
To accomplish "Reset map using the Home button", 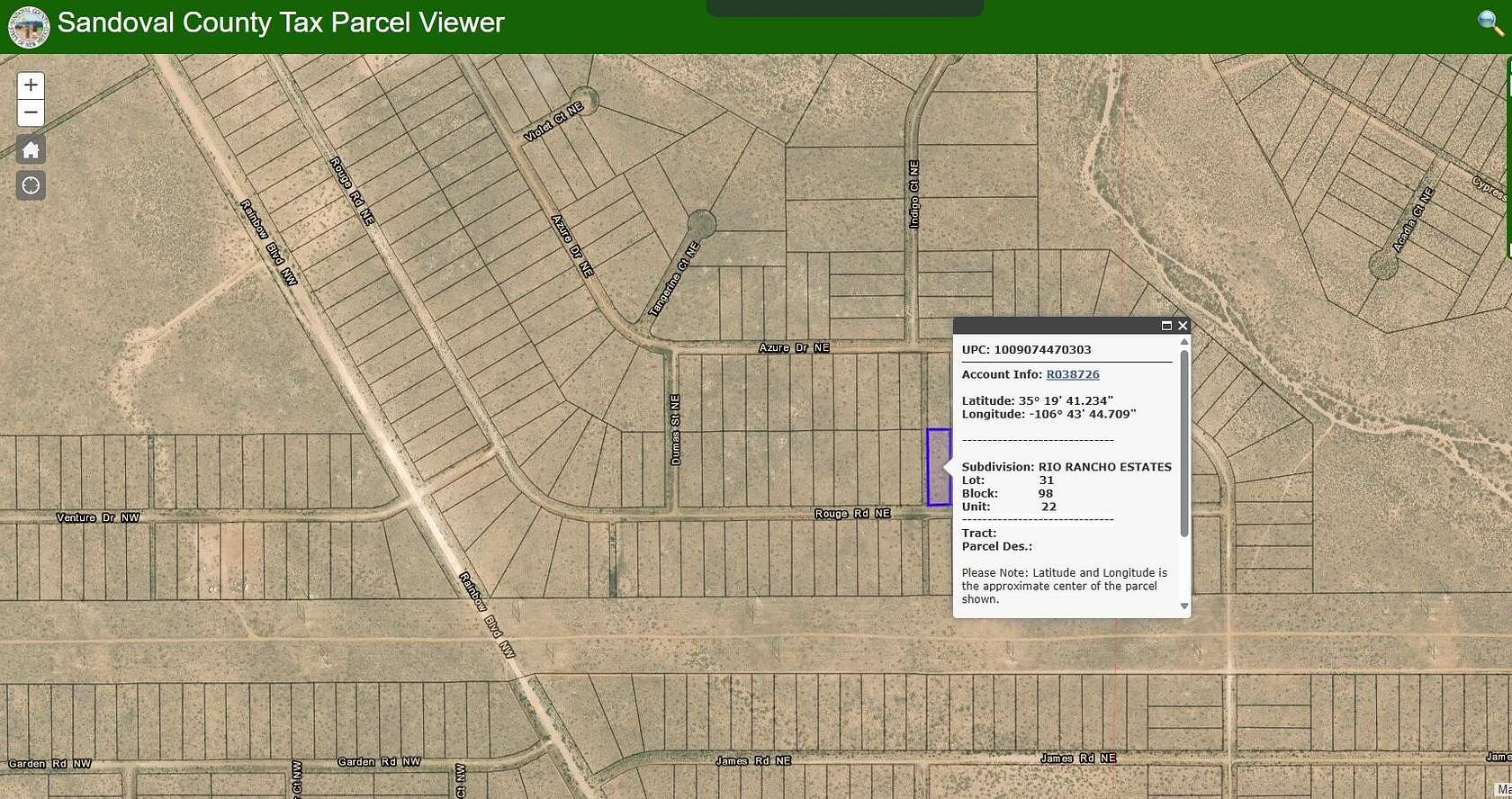I will click(x=31, y=149).
